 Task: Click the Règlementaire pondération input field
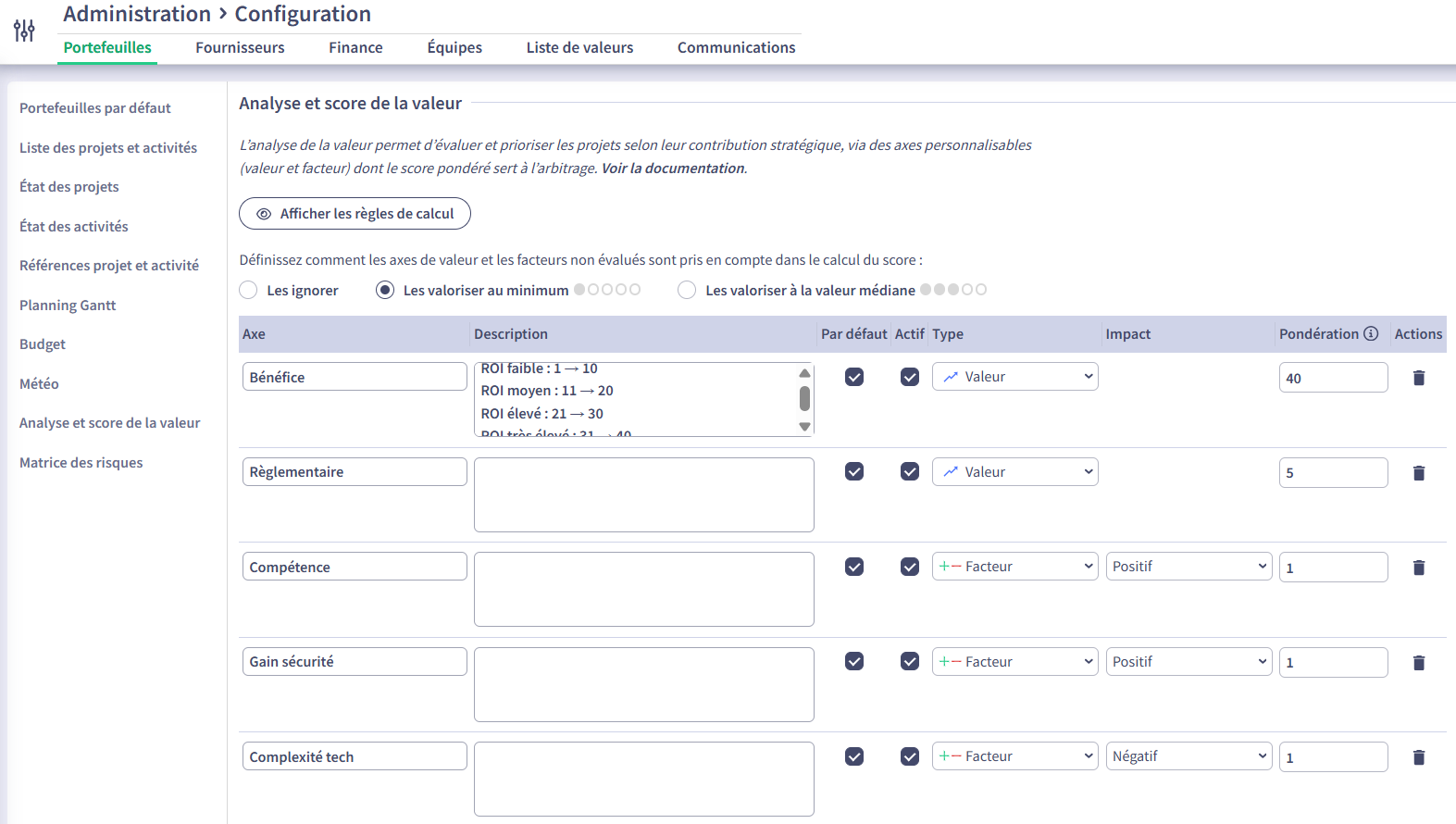click(1332, 472)
